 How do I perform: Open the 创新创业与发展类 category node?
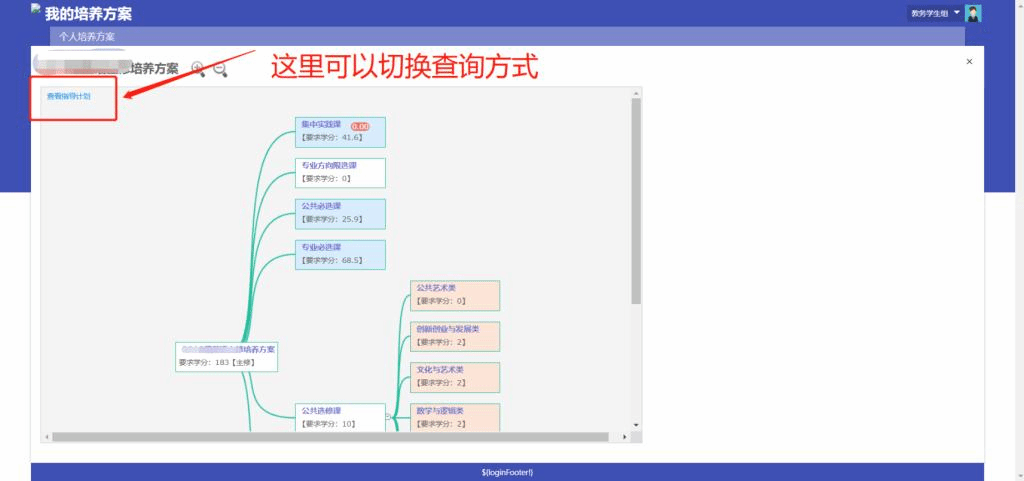coord(455,336)
